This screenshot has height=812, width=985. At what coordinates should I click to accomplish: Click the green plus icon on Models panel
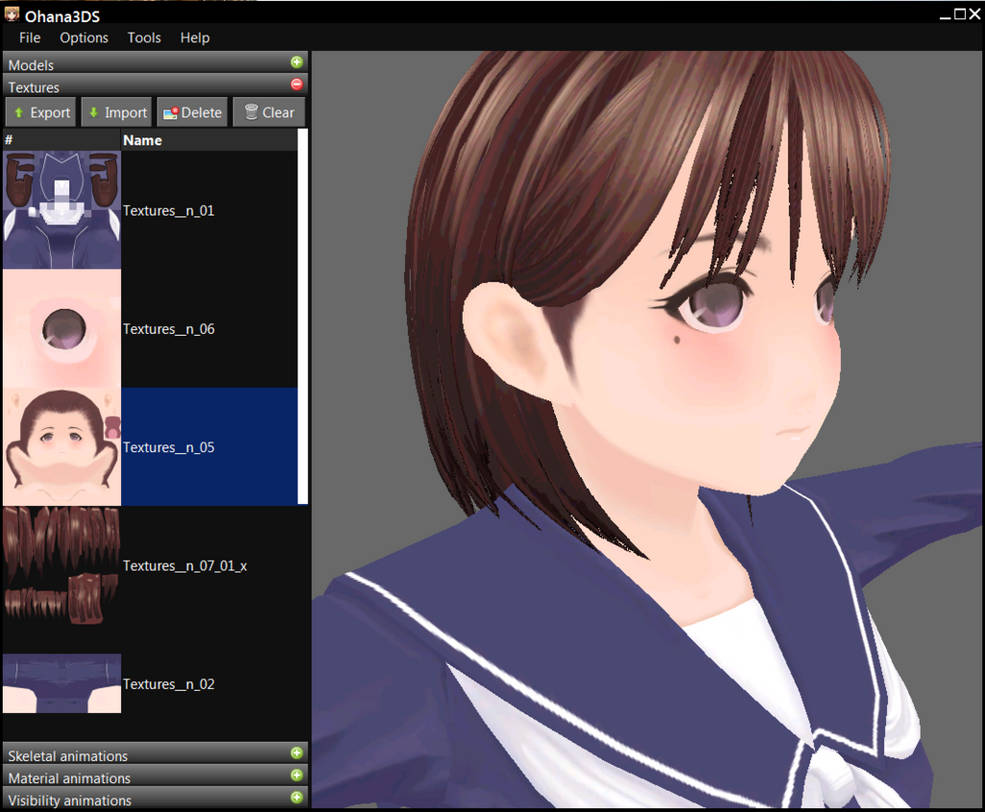coord(296,62)
